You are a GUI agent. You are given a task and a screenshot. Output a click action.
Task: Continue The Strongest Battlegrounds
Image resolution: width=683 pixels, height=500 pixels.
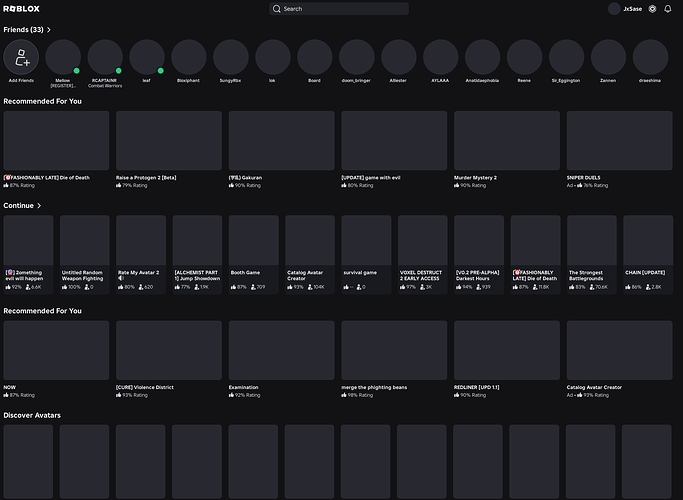tap(592, 254)
